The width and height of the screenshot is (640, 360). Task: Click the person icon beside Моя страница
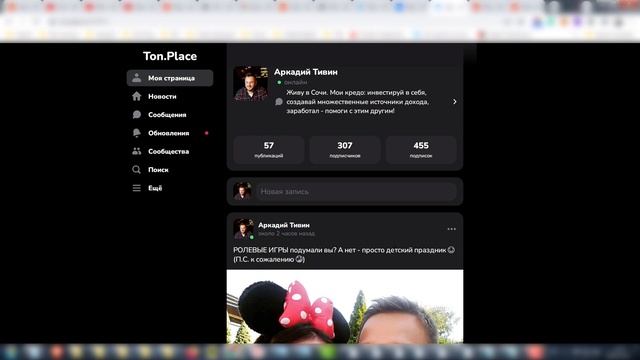click(x=136, y=78)
